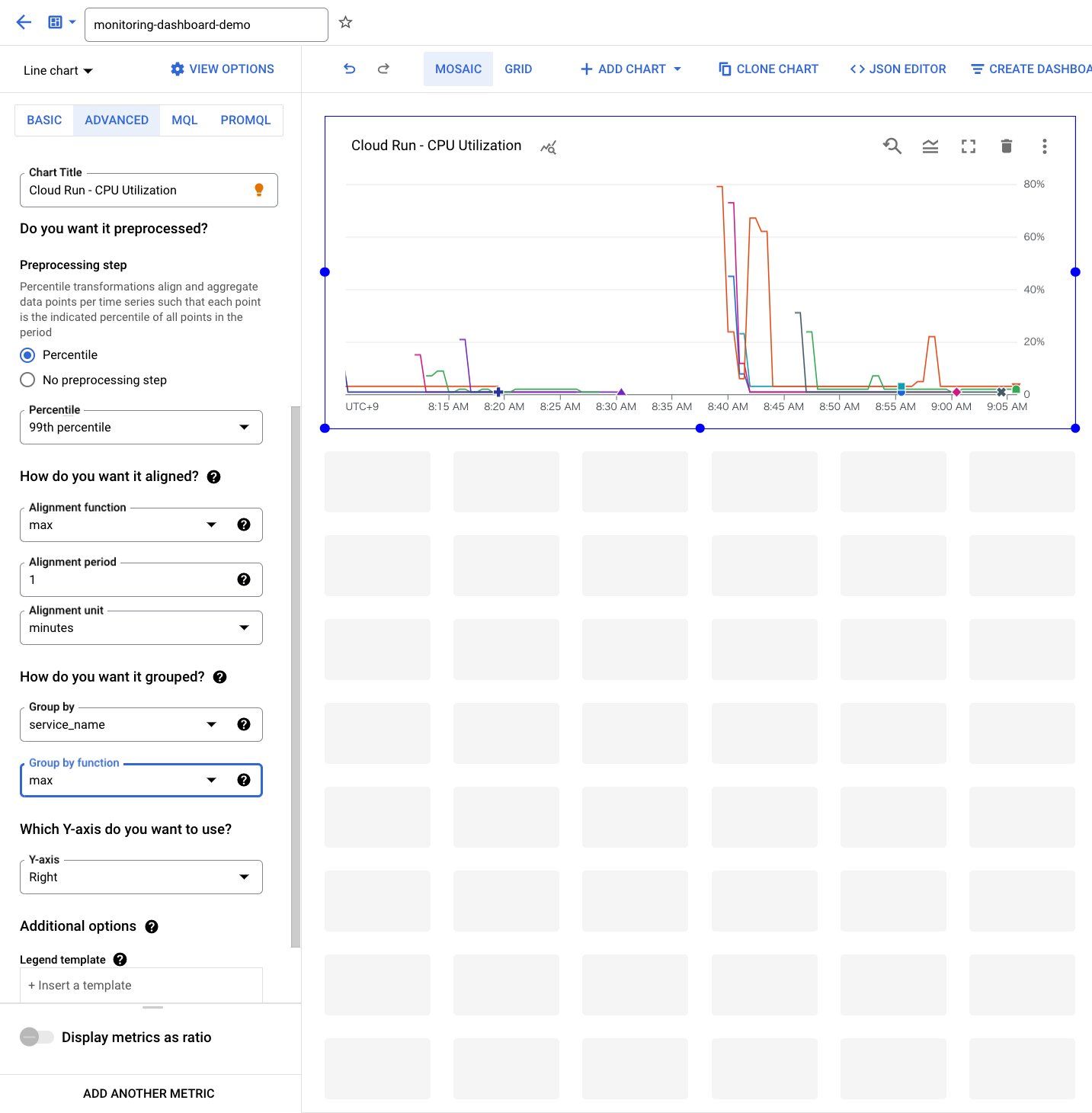Screen dimensions: 1092x1113
Task: Select No preprocessing step option
Action: (x=28, y=380)
